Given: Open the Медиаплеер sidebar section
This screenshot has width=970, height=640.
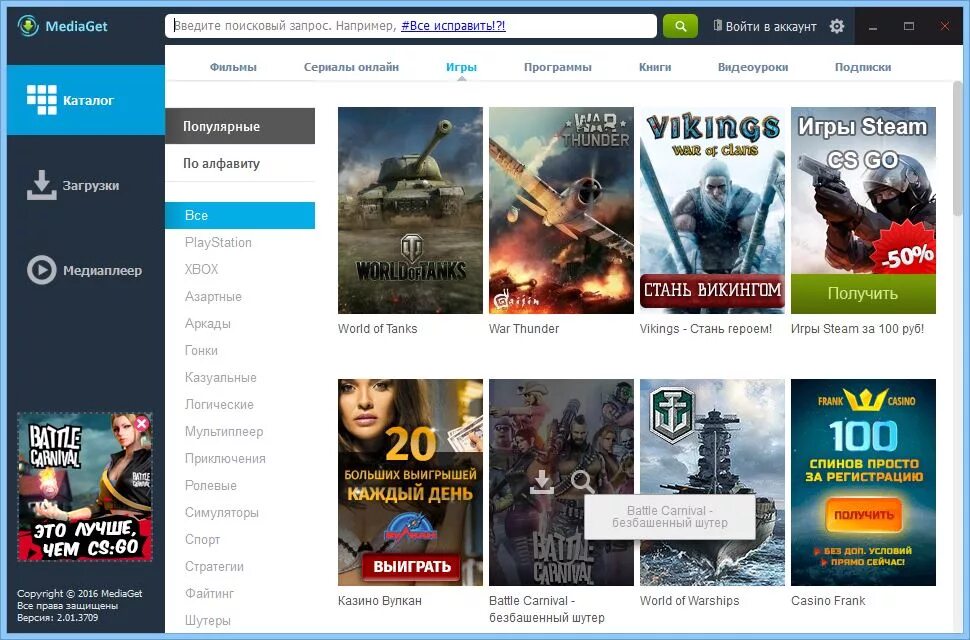Looking at the screenshot, I should click(86, 270).
